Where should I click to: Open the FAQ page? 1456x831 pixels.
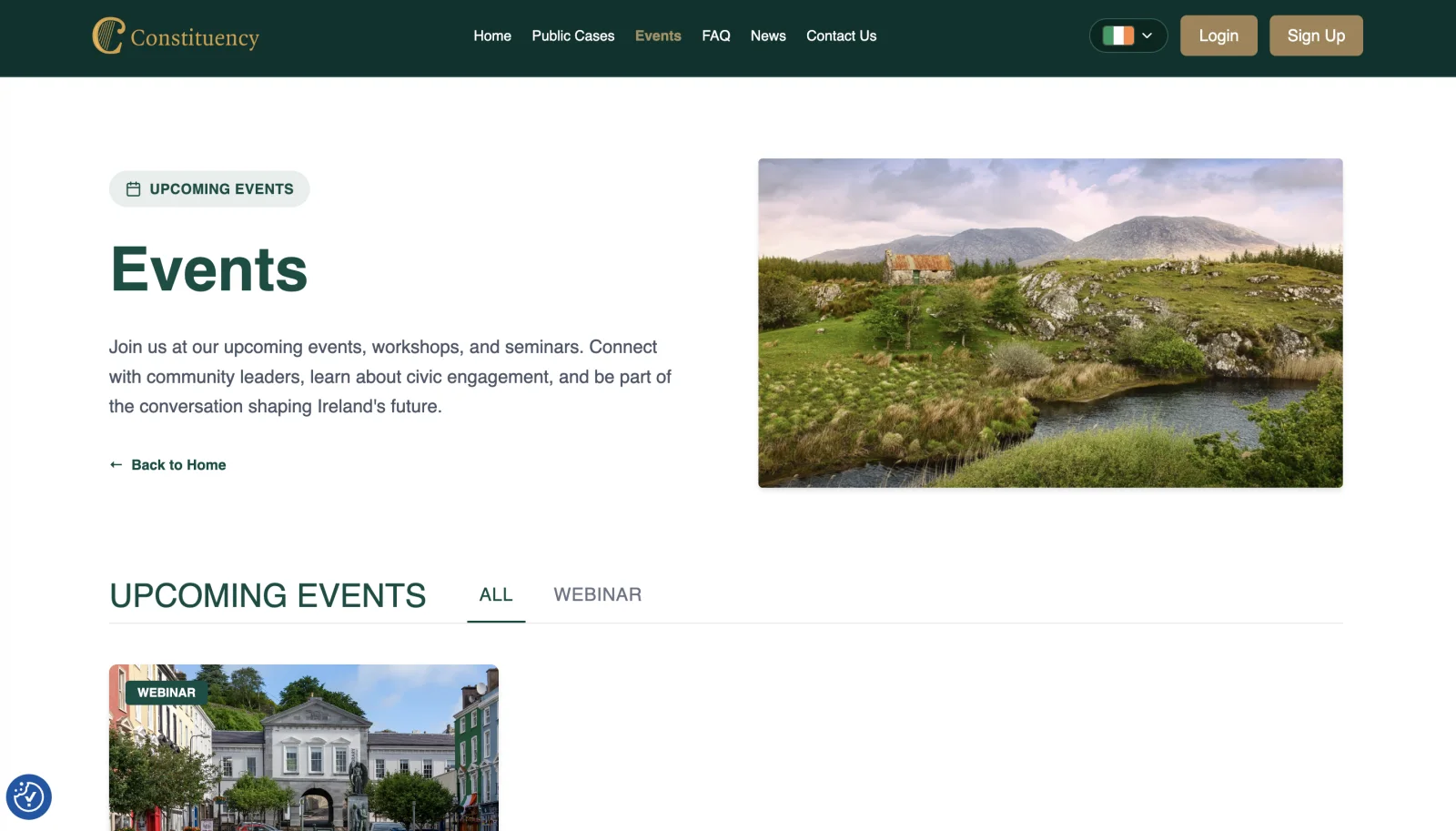pos(716,35)
